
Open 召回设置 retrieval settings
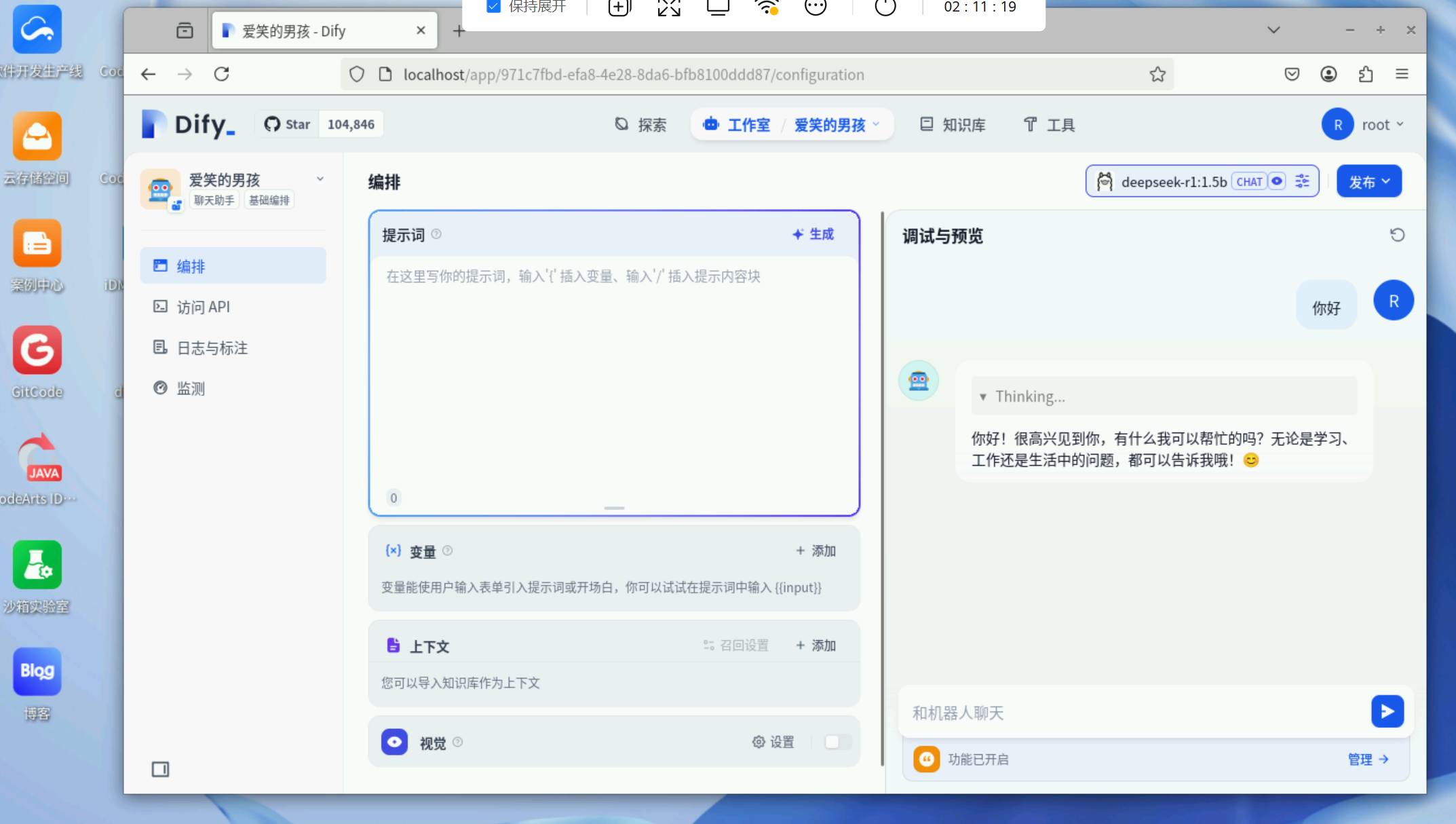coord(736,645)
